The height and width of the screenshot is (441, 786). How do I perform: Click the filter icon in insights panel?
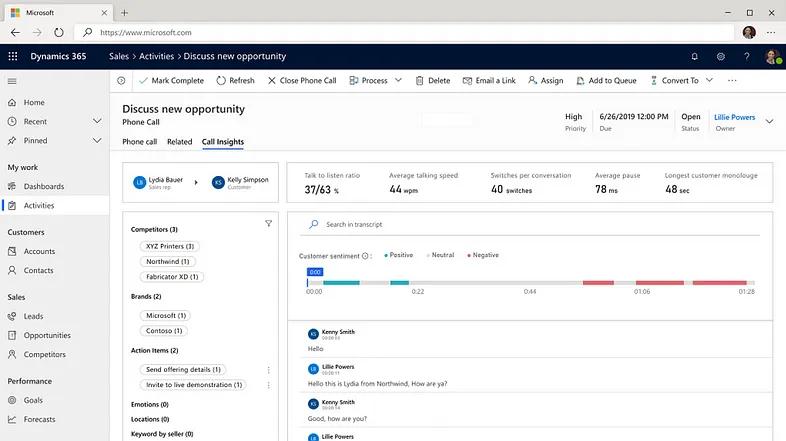click(269, 224)
